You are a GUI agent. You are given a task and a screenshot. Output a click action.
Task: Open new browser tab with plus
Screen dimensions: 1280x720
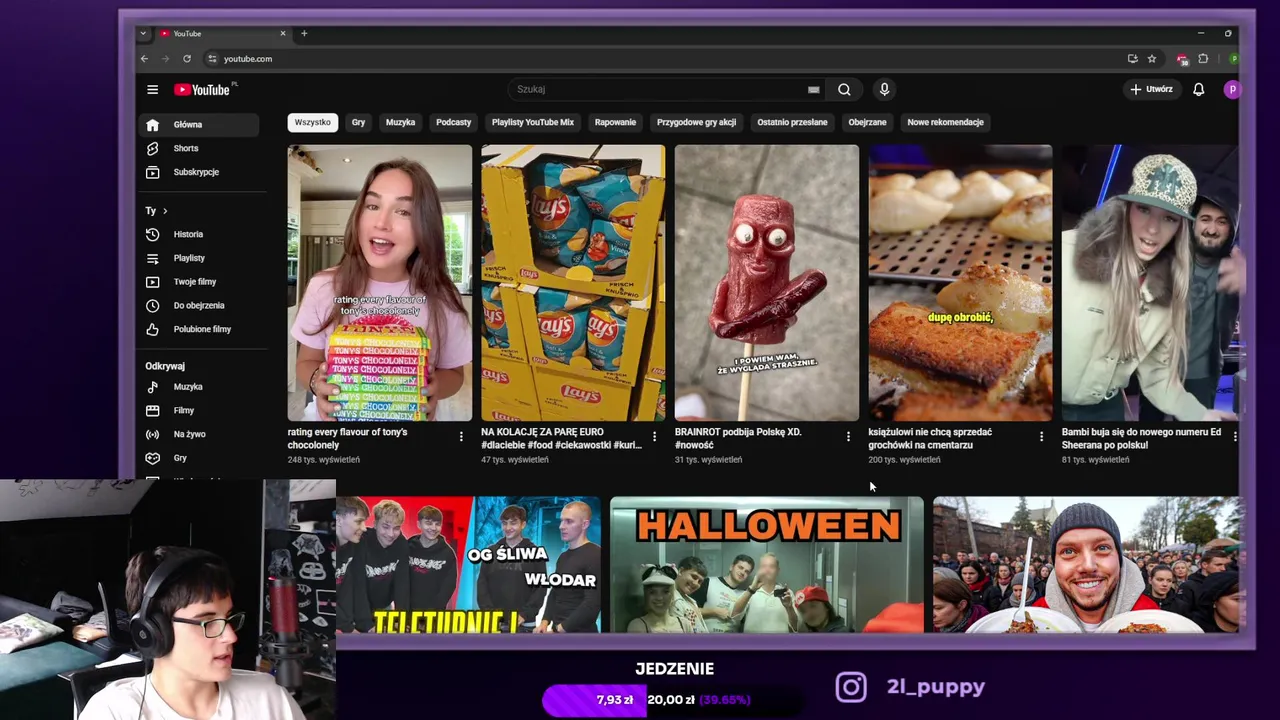click(x=304, y=33)
